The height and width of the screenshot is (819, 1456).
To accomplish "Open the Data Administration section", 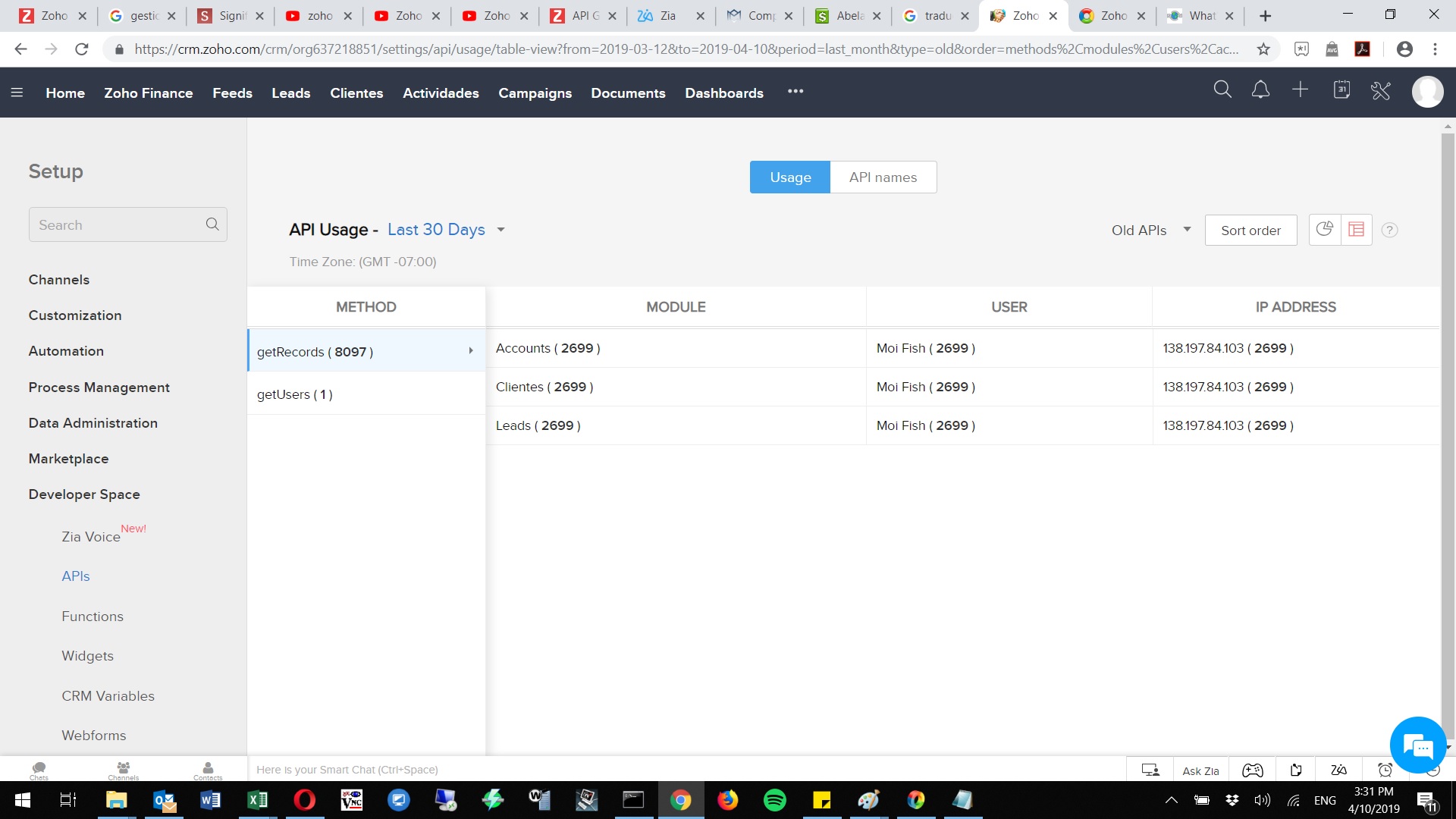I will 93,422.
